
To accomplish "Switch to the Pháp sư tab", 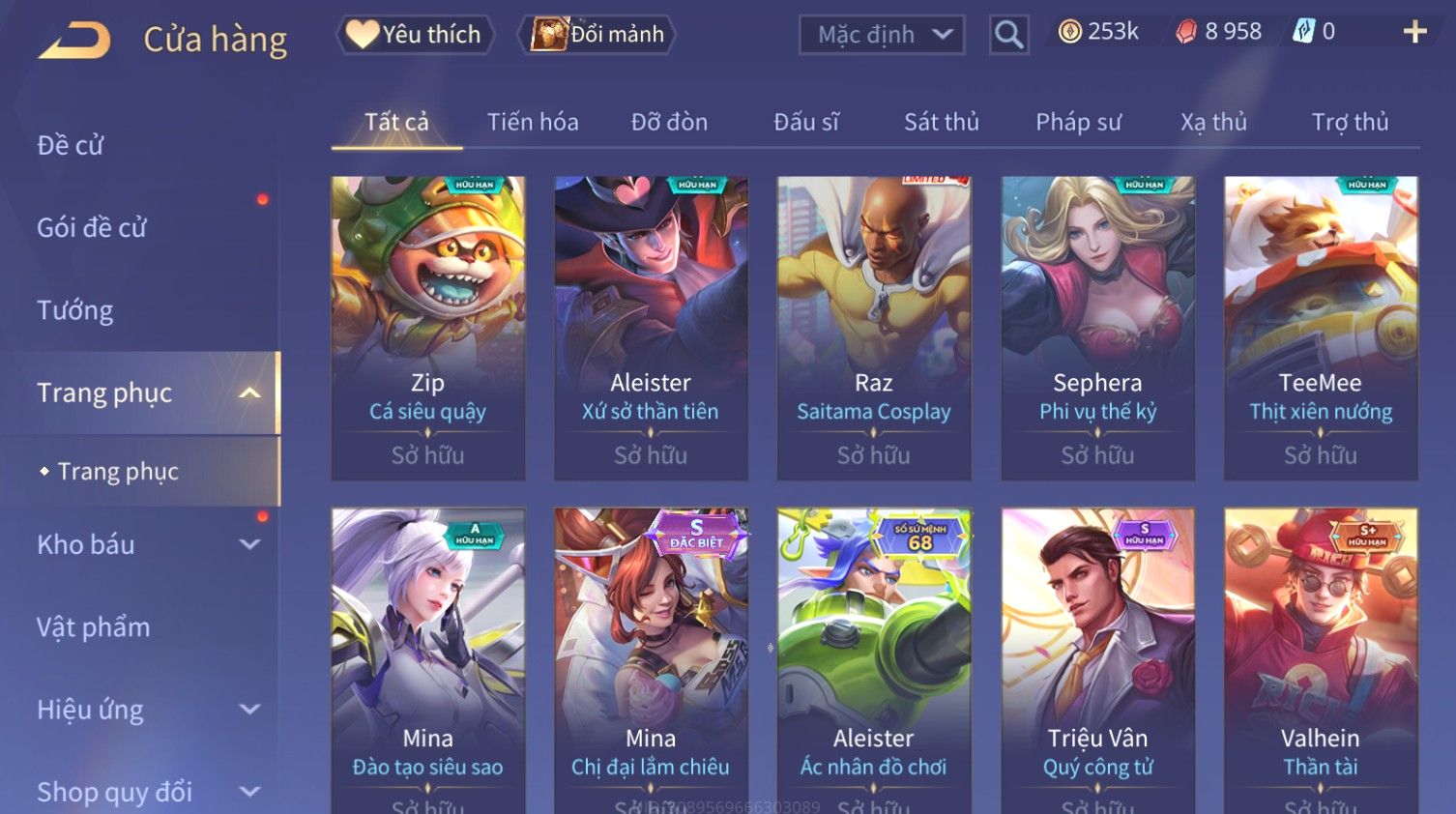I will point(1078,122).
